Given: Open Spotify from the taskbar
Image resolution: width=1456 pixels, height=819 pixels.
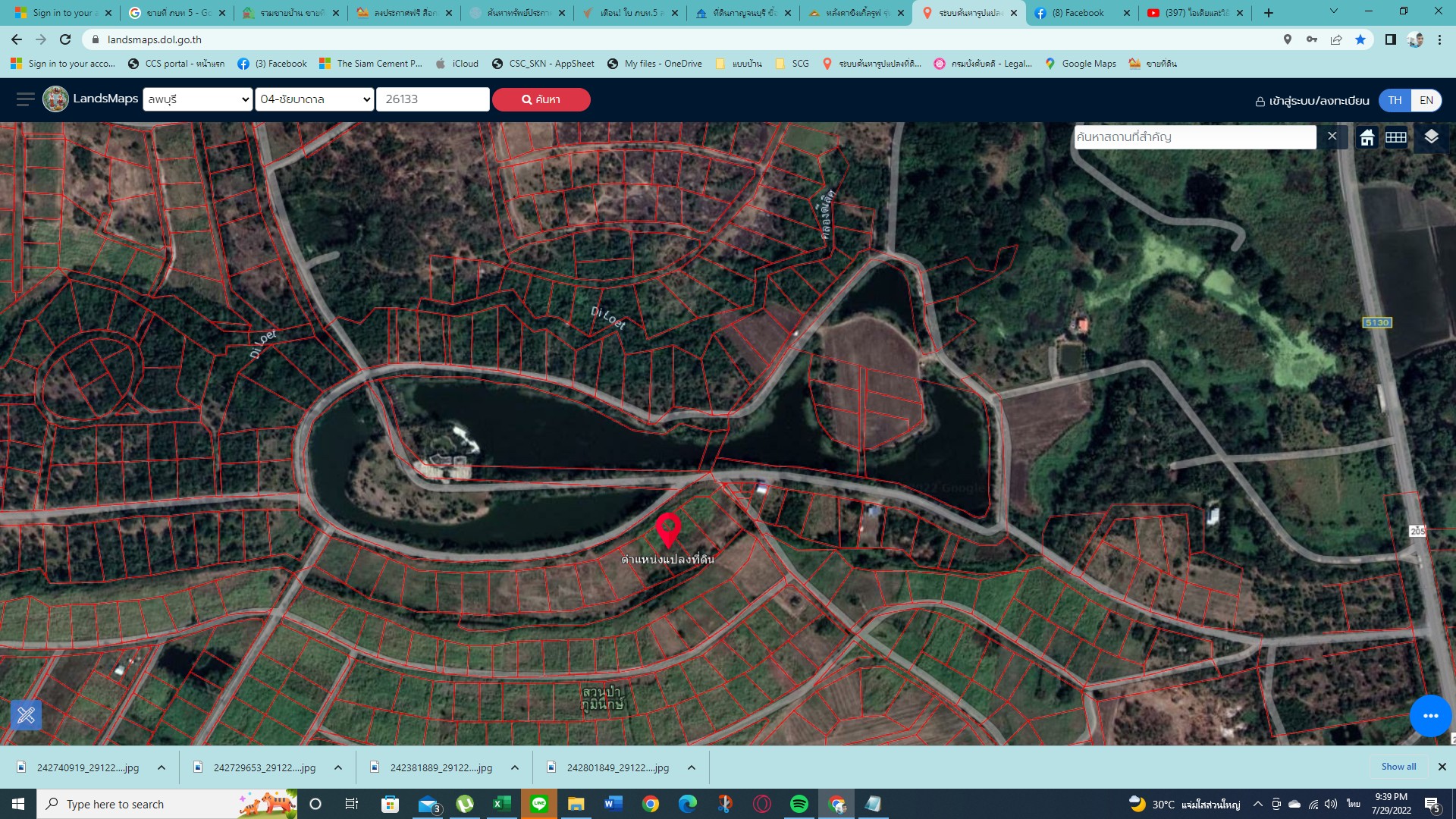Looking at the screenshot, I should pyautogui.click(x=798, y=803).
